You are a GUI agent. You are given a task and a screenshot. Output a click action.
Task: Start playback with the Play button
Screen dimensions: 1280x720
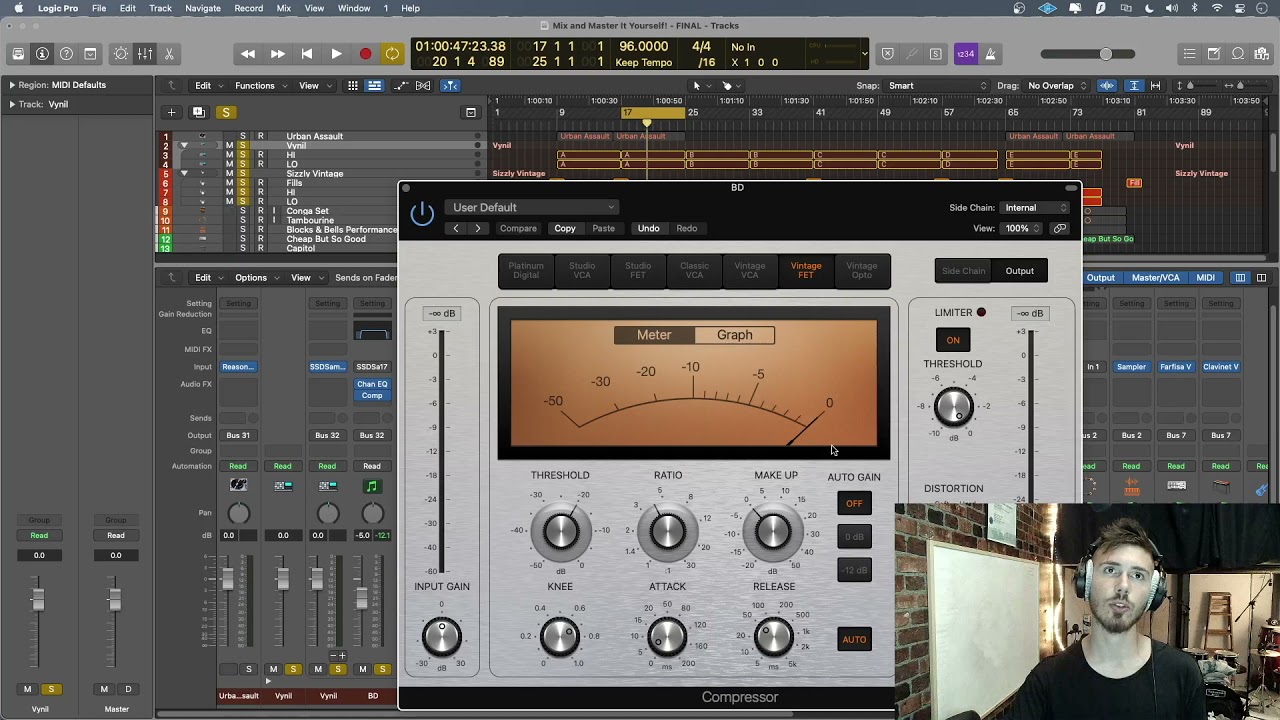[336, 54]
